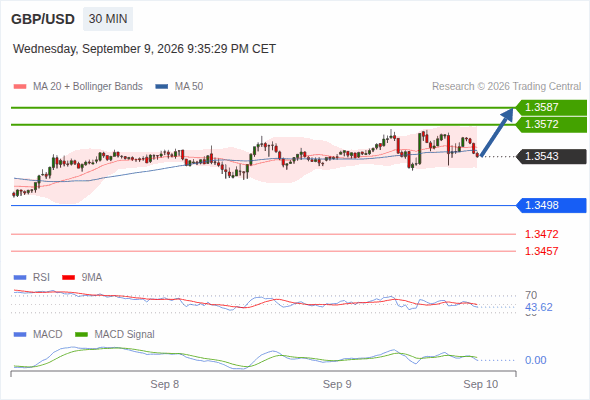Click the blue upward forecast arrow
590x400 pixels.
click(x=497, y=132)
